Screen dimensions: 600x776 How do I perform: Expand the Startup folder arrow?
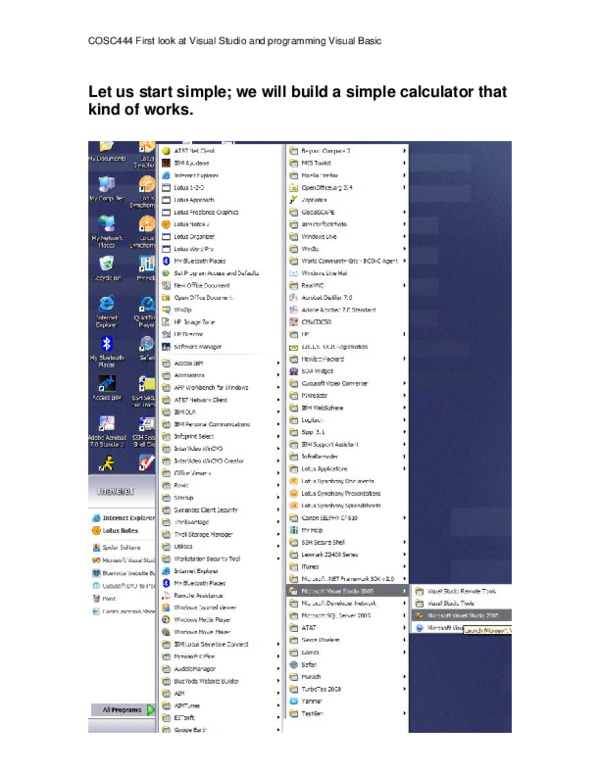pos(278,497)
